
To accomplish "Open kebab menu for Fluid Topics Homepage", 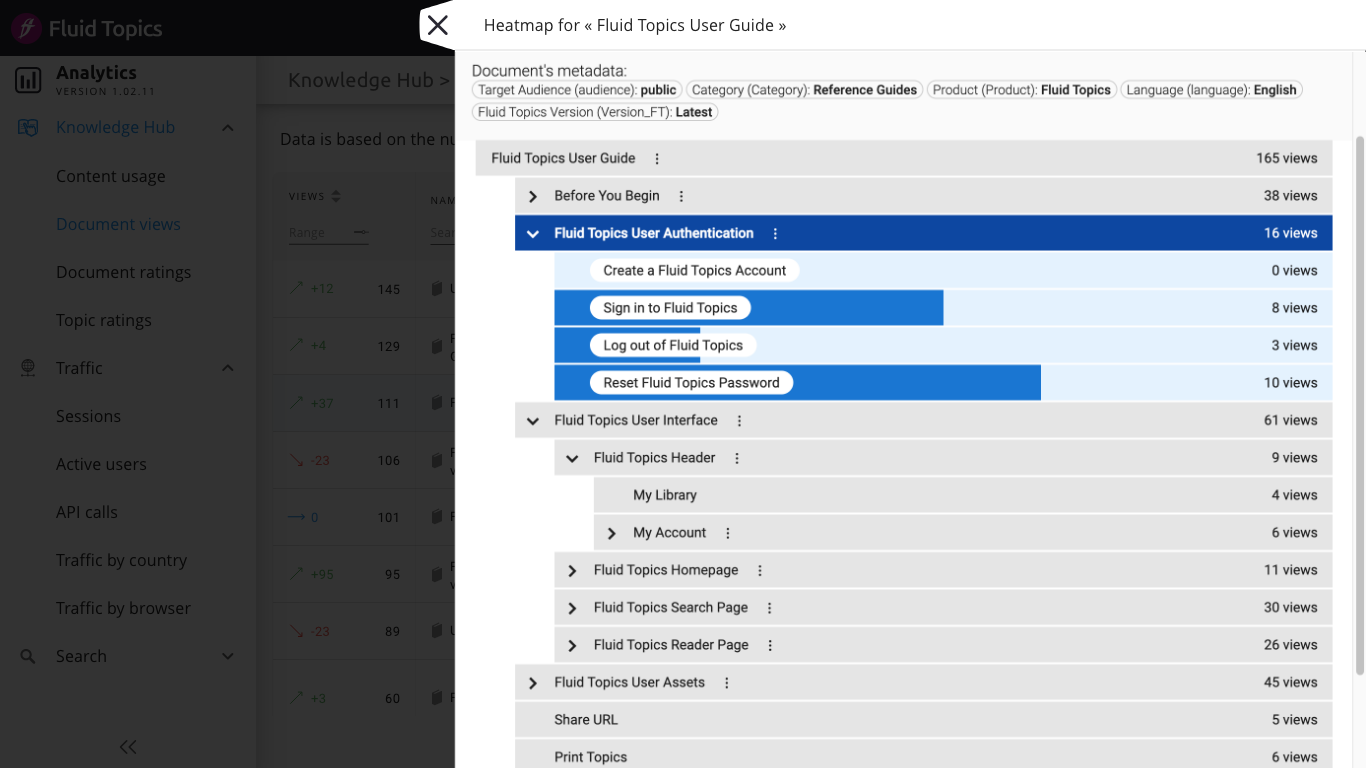I will tap(760, 570).
